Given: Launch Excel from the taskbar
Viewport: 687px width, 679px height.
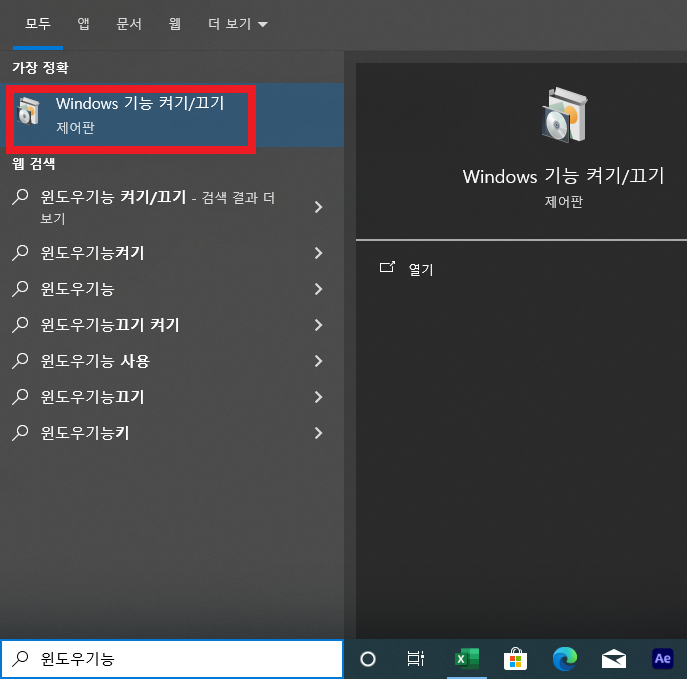Looking at the screenshot, I should [467, 659].
